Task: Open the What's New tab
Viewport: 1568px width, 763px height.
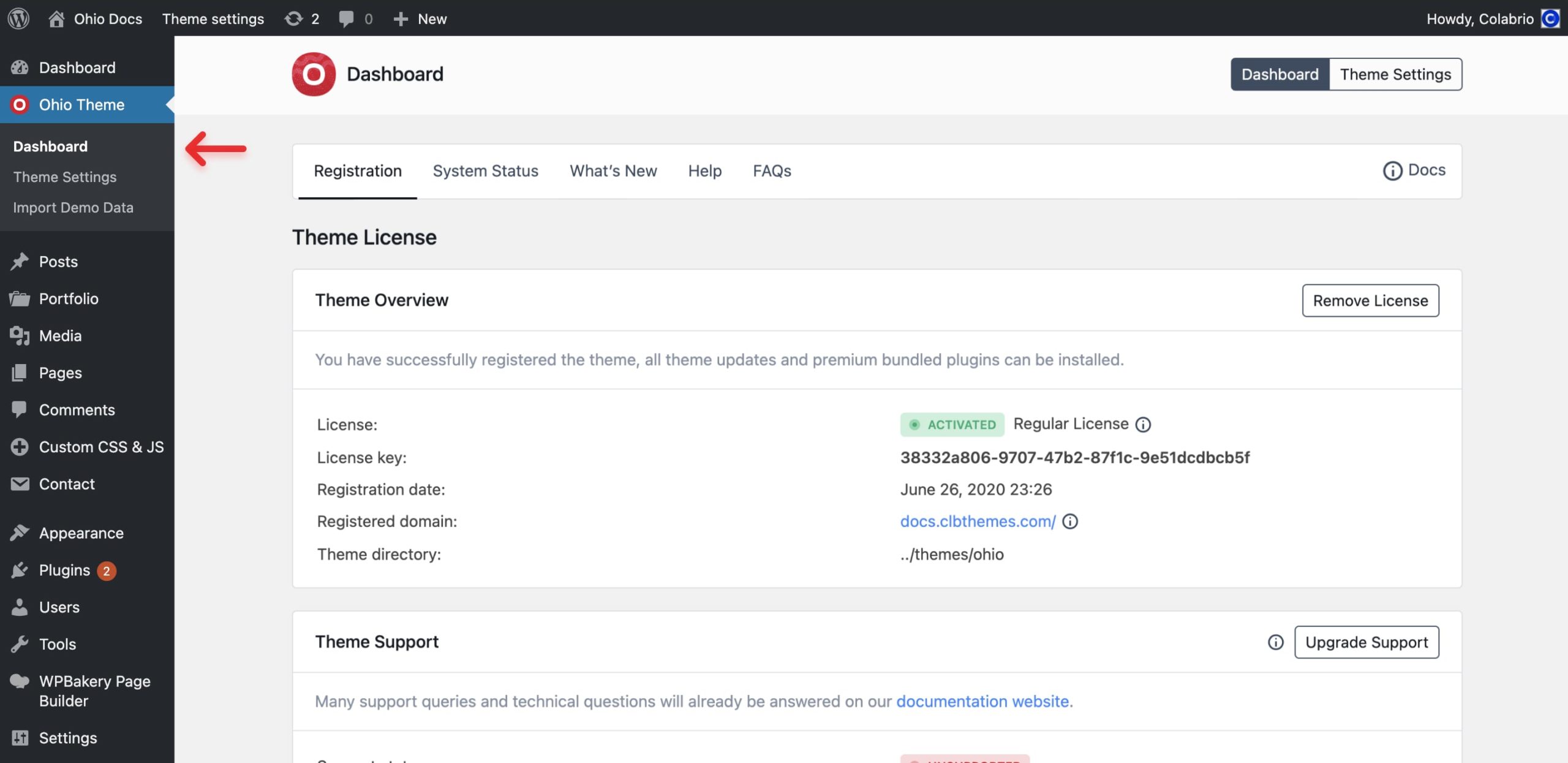Action: (613, 171)
